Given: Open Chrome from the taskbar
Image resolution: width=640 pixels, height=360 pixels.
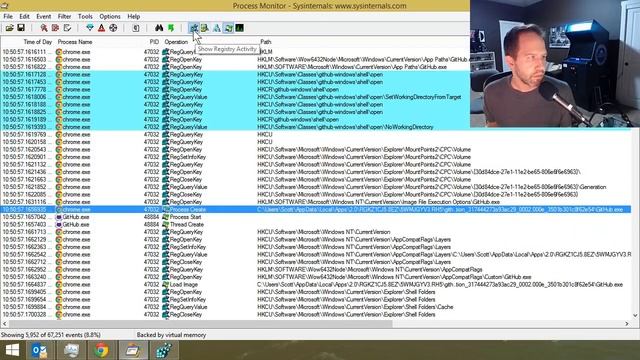Looking at the screenshot, I should click(102, 350).
